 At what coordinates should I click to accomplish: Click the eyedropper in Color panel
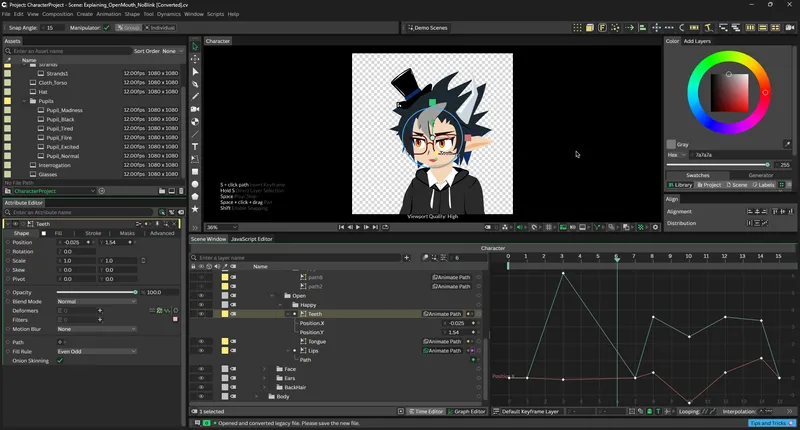(x=787, y=144)
